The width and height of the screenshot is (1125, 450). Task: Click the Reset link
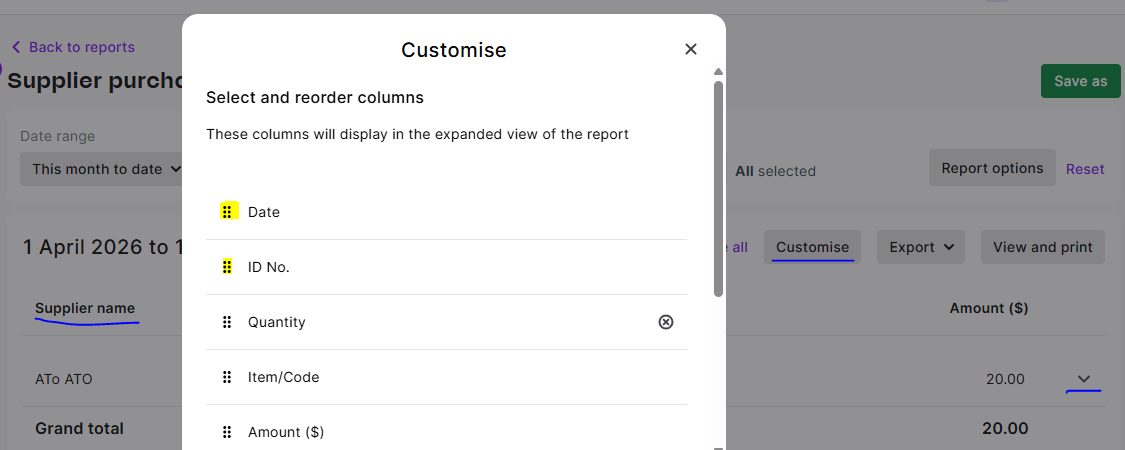pyautogui.click(x=1085, y=169)
